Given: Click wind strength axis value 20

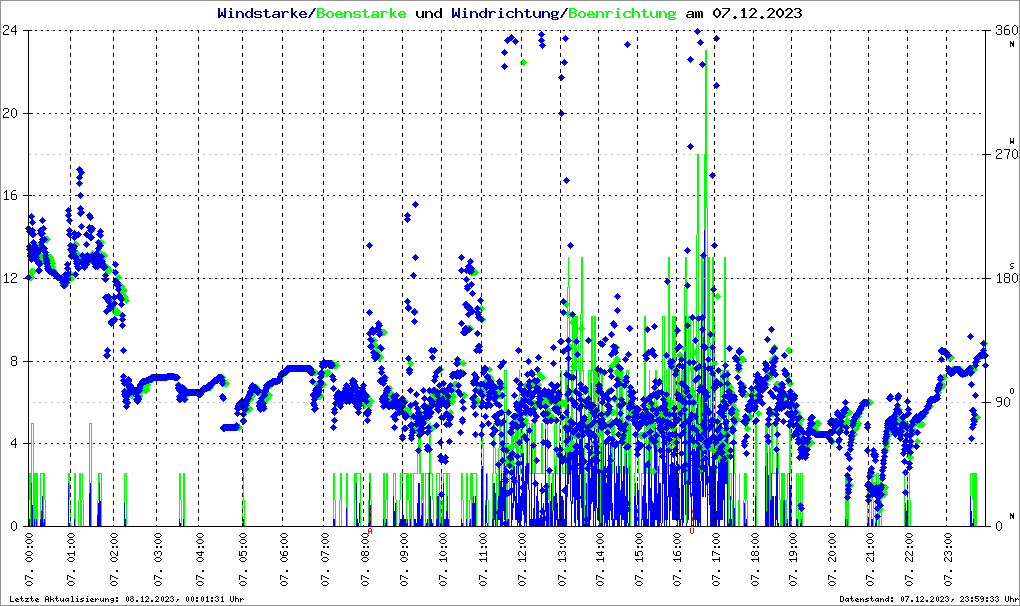Looking at the screenshot, I should [x=9, y=113].
